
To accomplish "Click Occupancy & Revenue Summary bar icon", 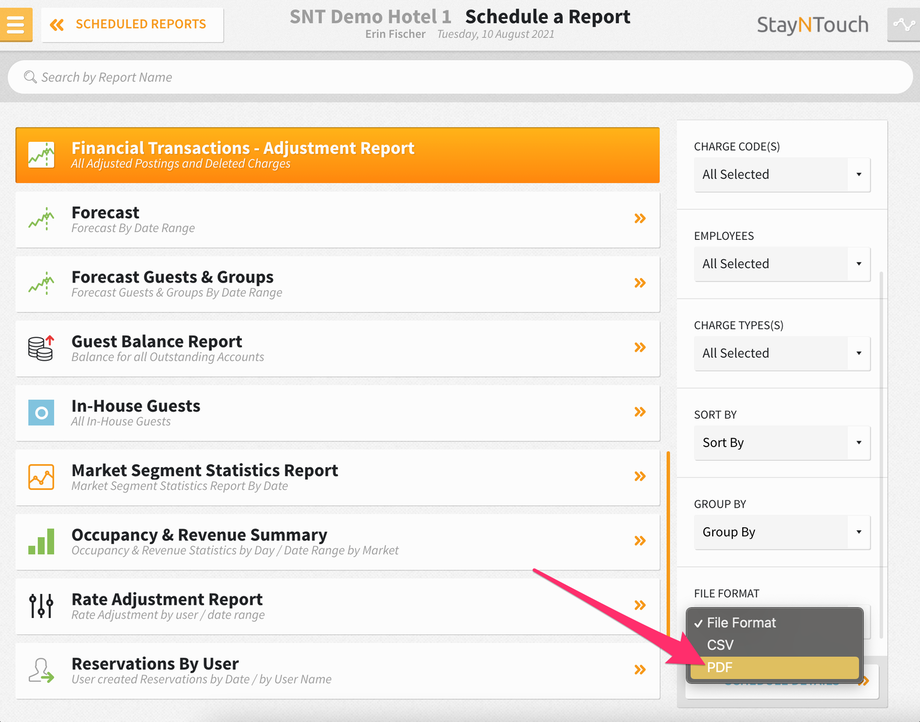I will tap(41, 541).
